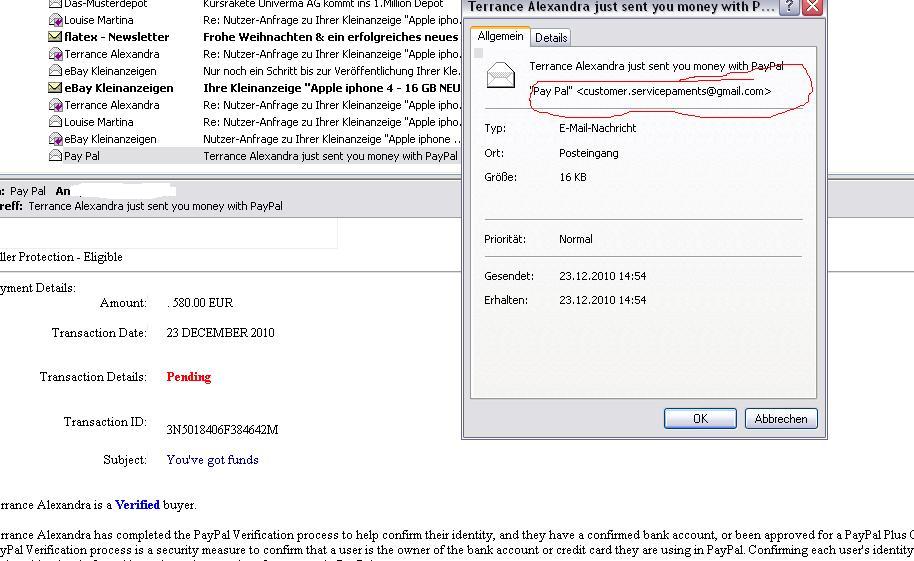The image size is (914, 561).
Task: Click opened envelope icon of second Louise Martina mail
Action: [55, 122]
